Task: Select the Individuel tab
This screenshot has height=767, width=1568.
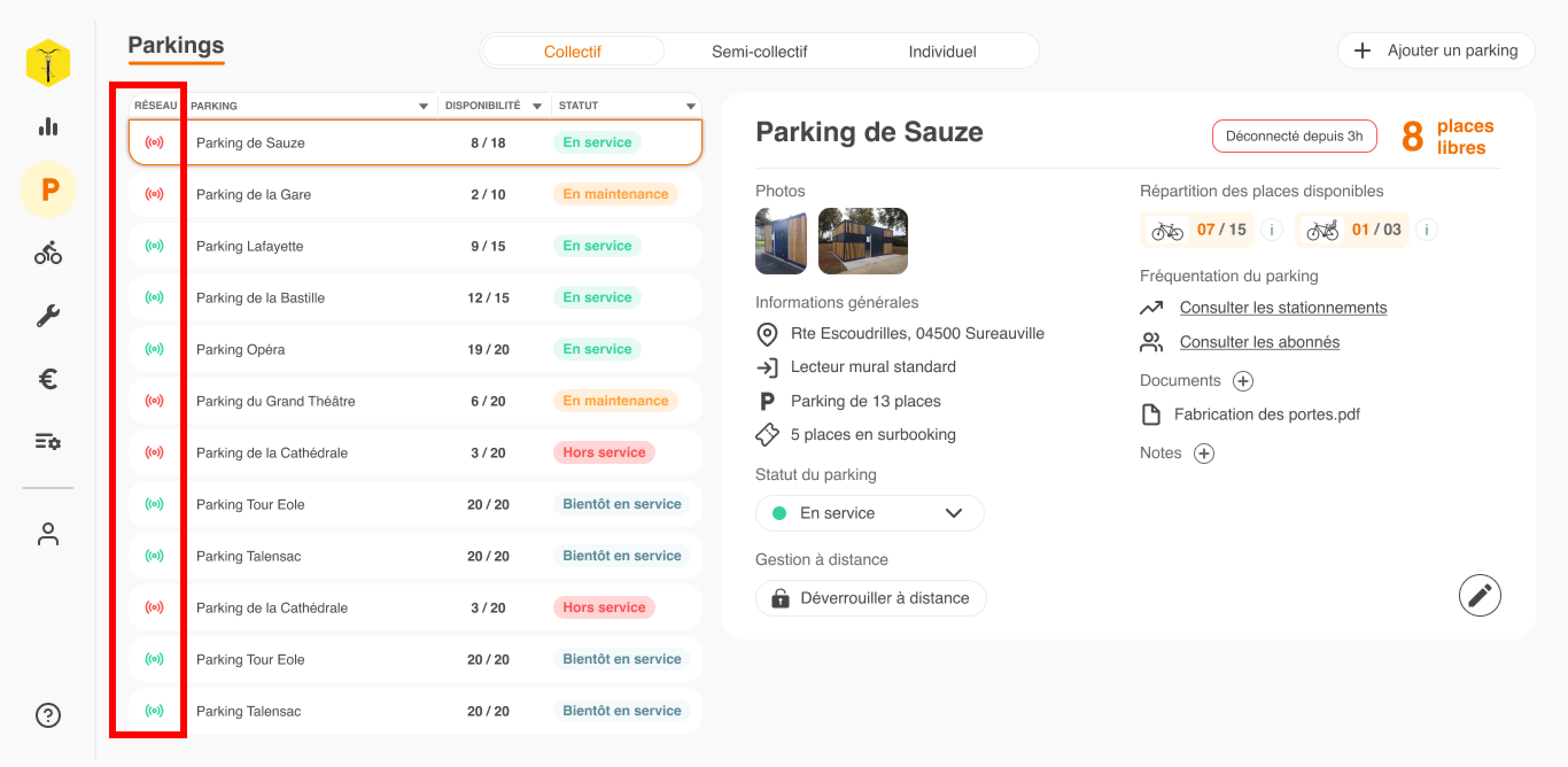Action: click(942, 51)
